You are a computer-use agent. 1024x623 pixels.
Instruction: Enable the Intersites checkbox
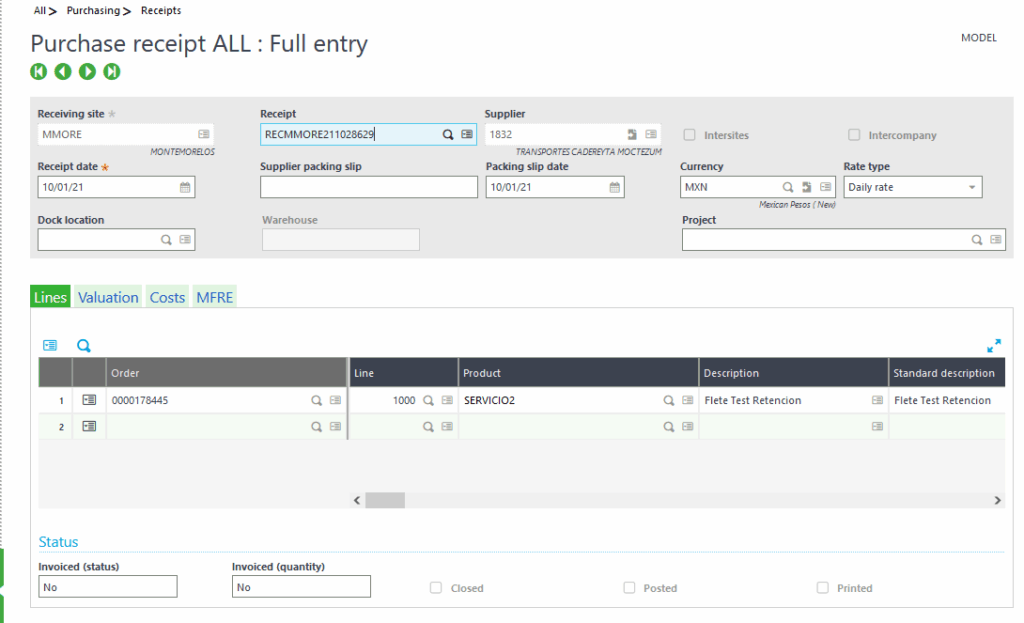click(x=688, y=135)
